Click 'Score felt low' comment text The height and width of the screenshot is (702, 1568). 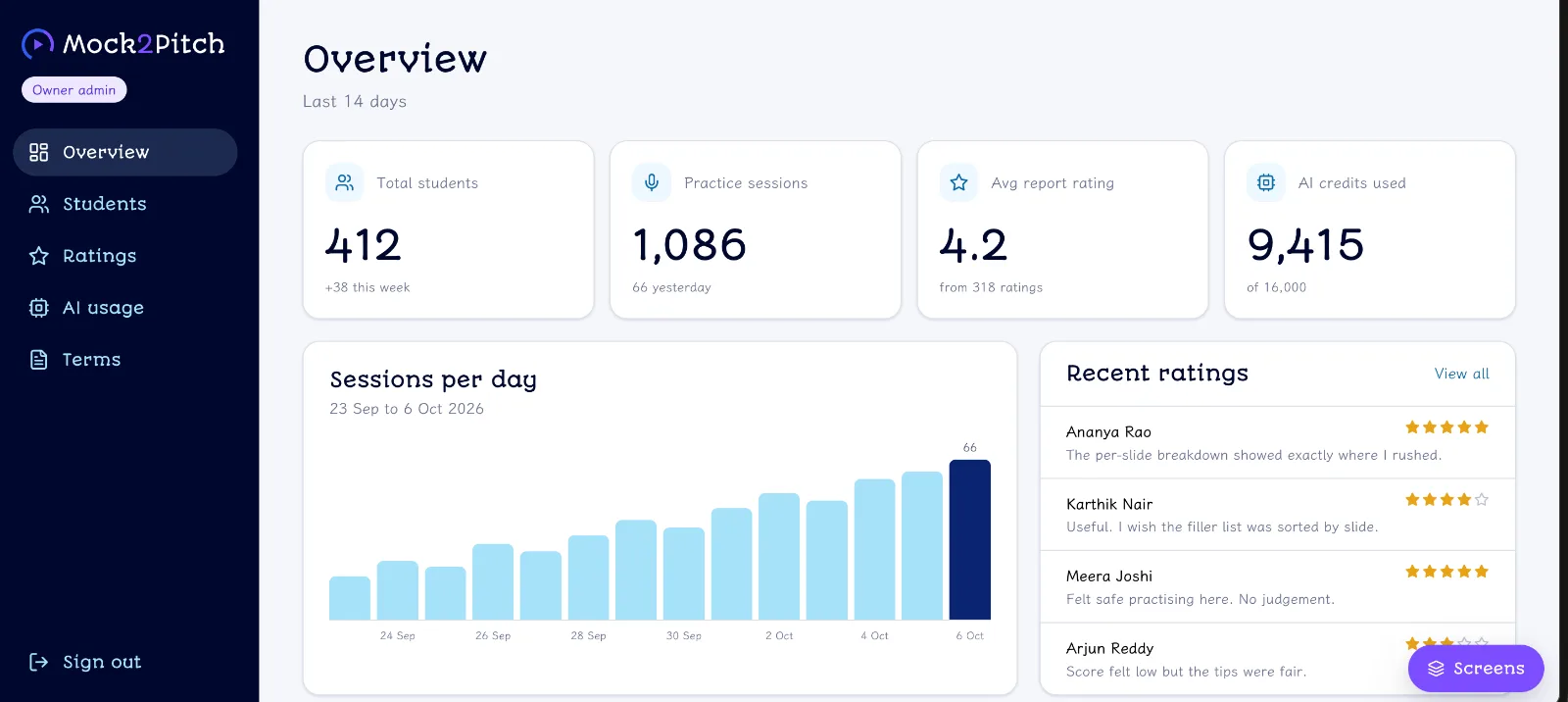[x=1186, y=672]
